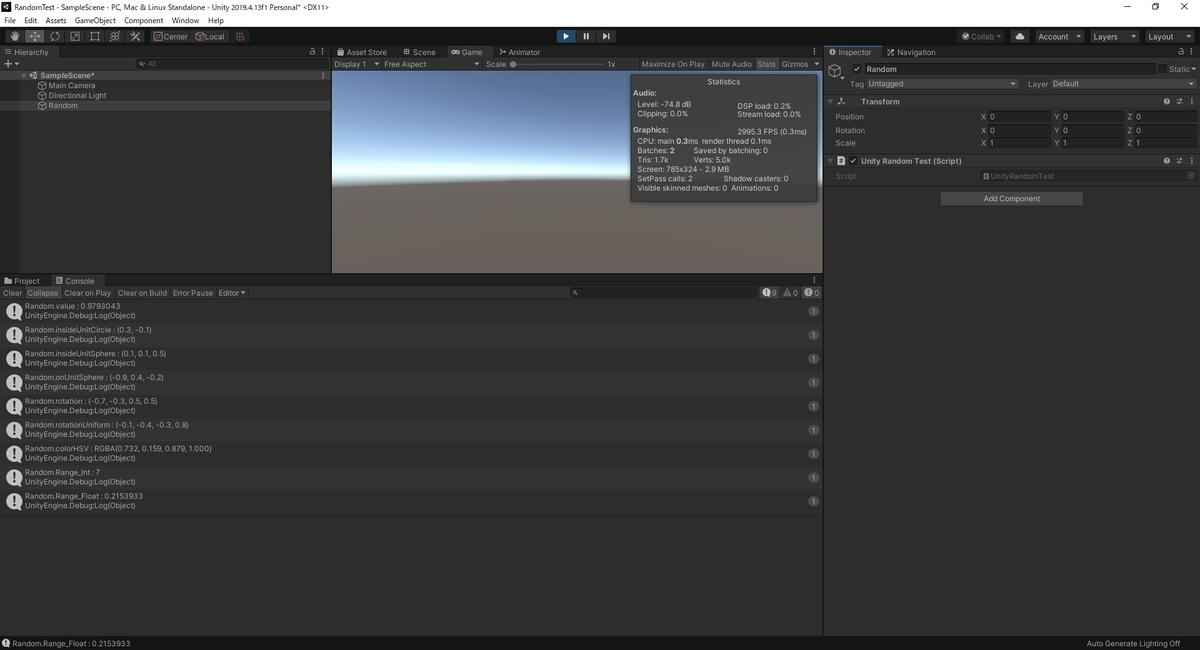Click the Add Component button
1200x650 pixels.
tap(1012, 199)
